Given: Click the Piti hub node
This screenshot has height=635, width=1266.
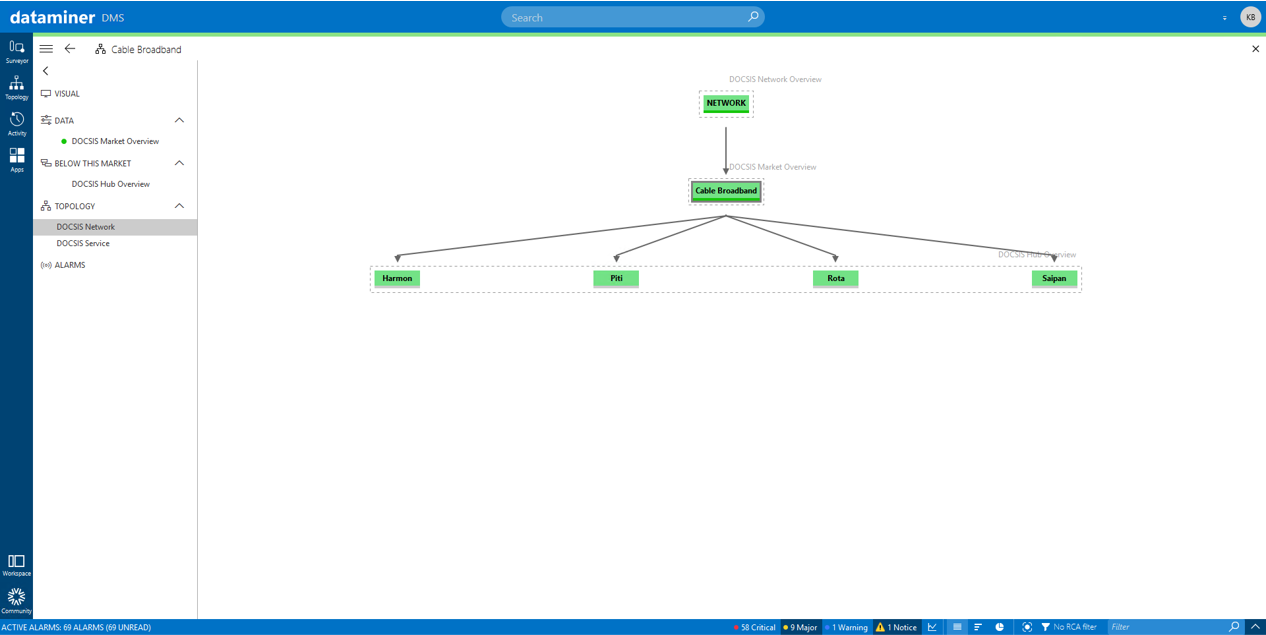Looking at the screenshot, I should (x=616, y=279).
